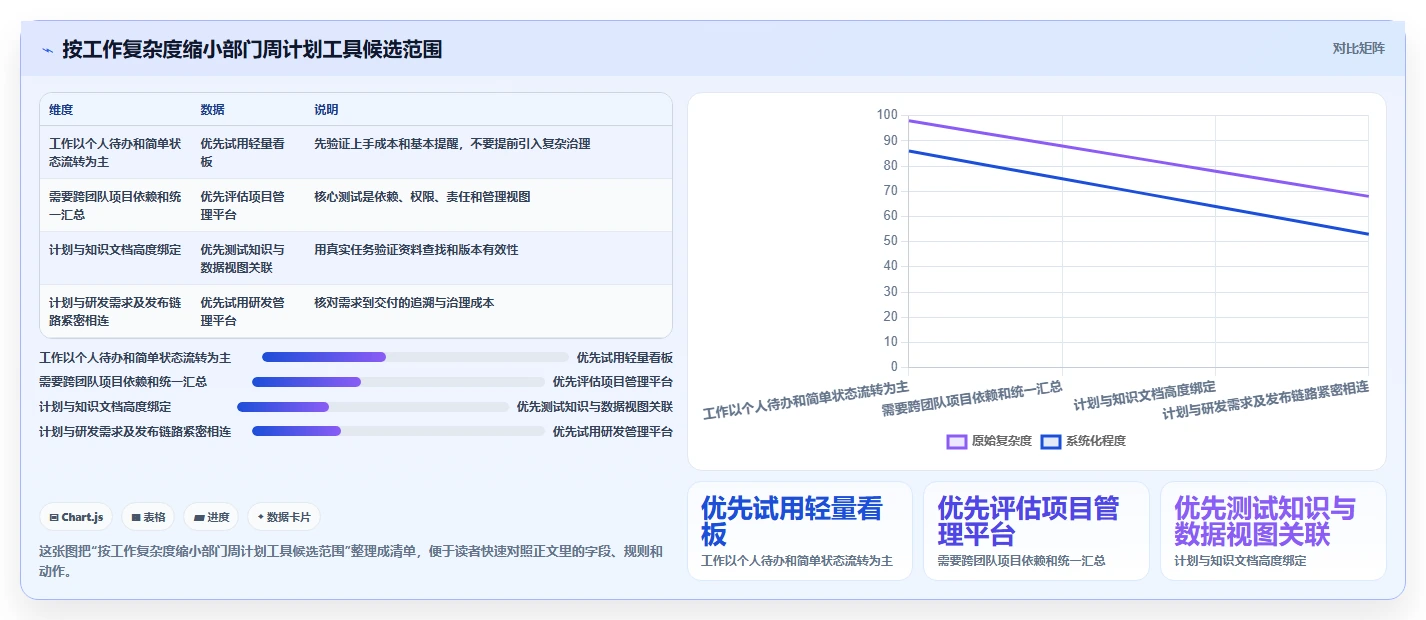Toggle the 系统化程度 legend entry
The width and height of the screenshot is (1426, 620).
1083,441
